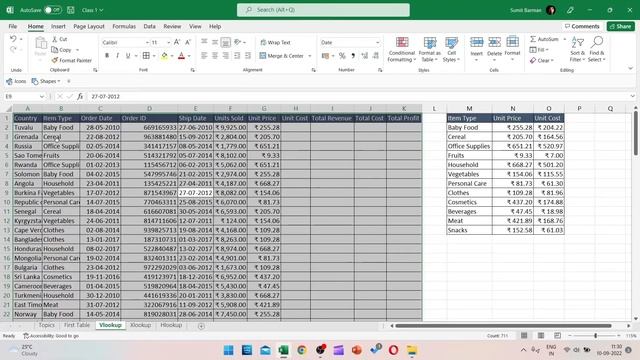
Task: Click the Page Layout view icon
Action: point(540,336)
